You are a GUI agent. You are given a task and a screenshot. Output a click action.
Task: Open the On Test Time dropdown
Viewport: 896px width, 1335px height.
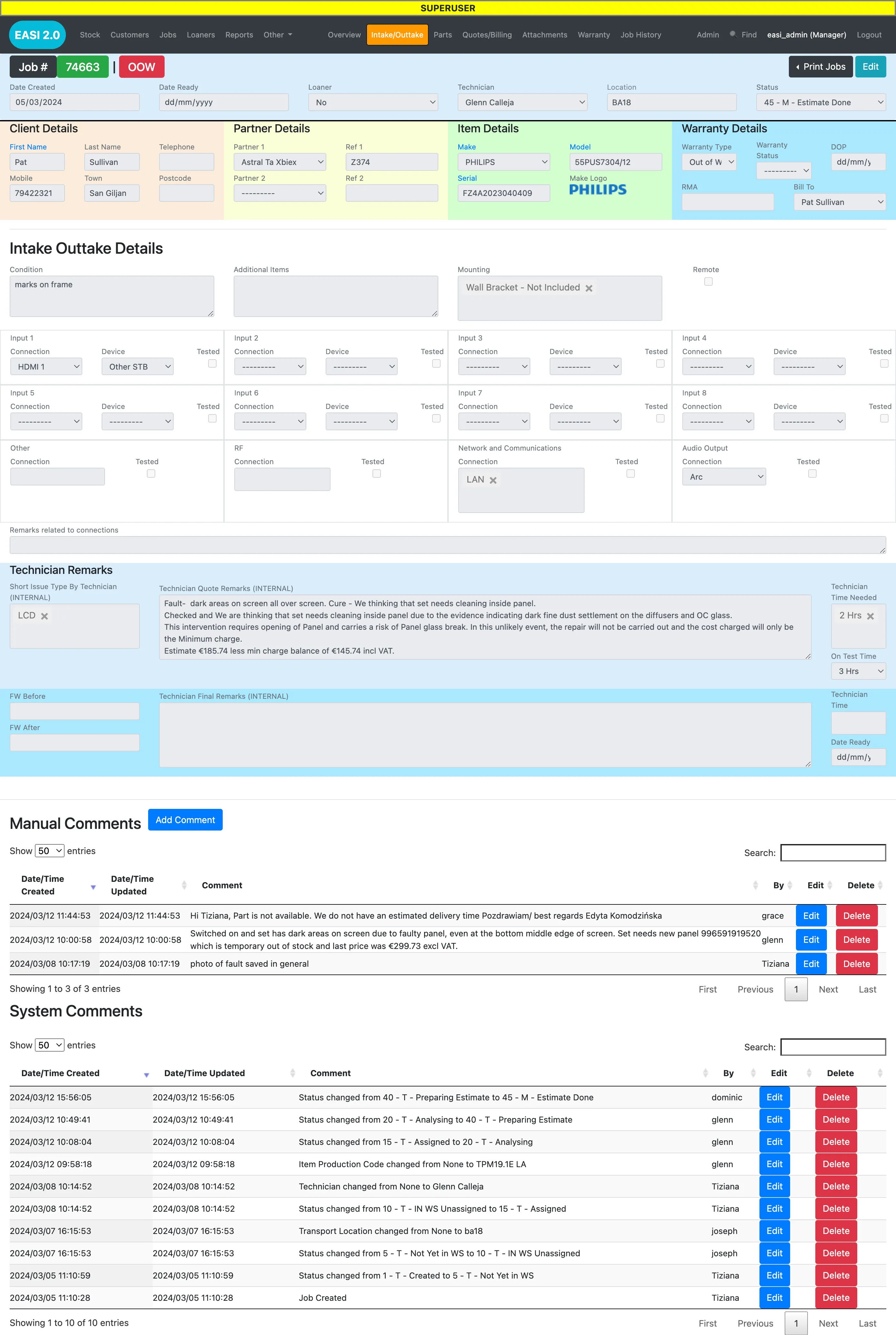click(858, 671)
